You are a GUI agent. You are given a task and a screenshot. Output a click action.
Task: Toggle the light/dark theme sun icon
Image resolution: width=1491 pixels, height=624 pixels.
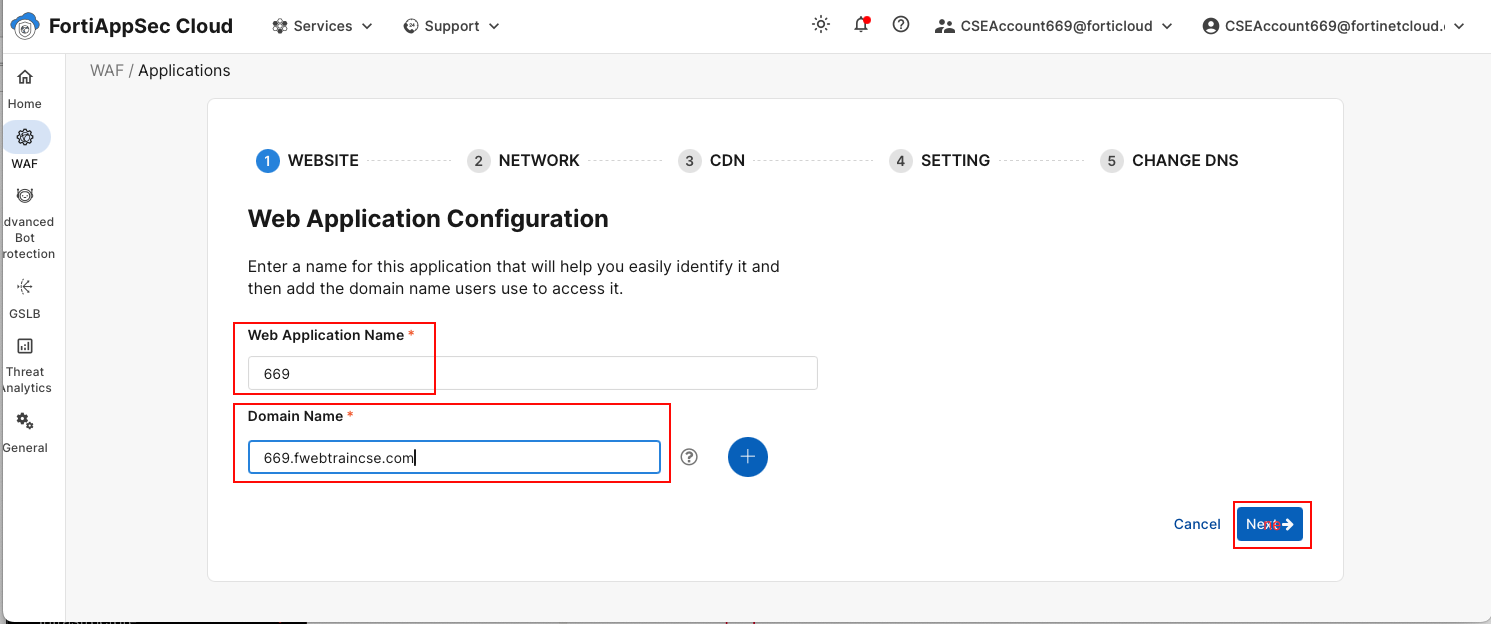click(821, 25)
